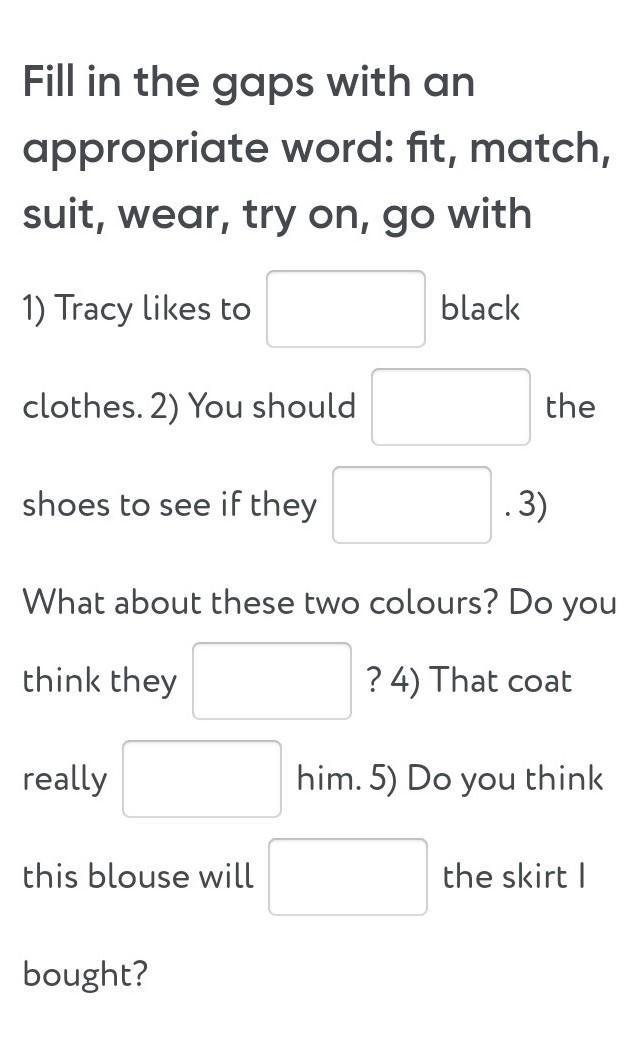
Task: Click the text "him. 5) Do you think"
Action: tap(450, 779)
